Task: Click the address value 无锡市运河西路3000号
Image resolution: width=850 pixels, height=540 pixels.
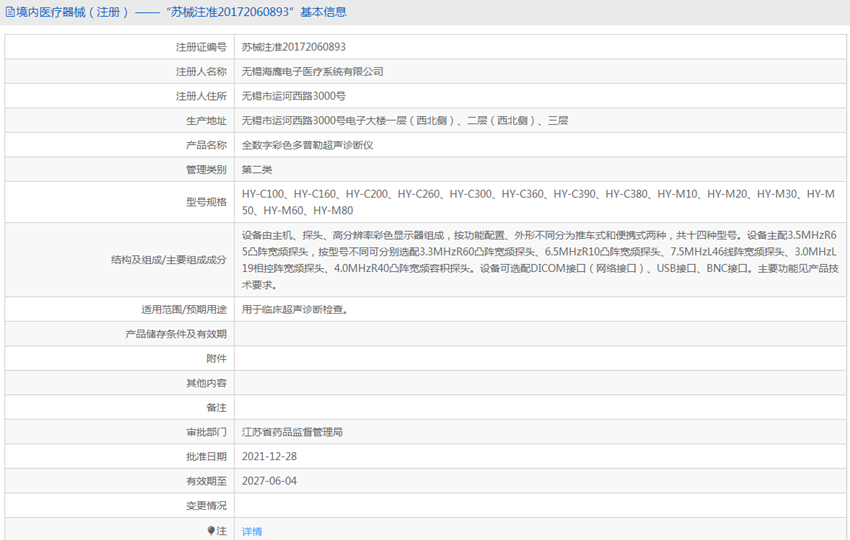Action: pos(293,96)
